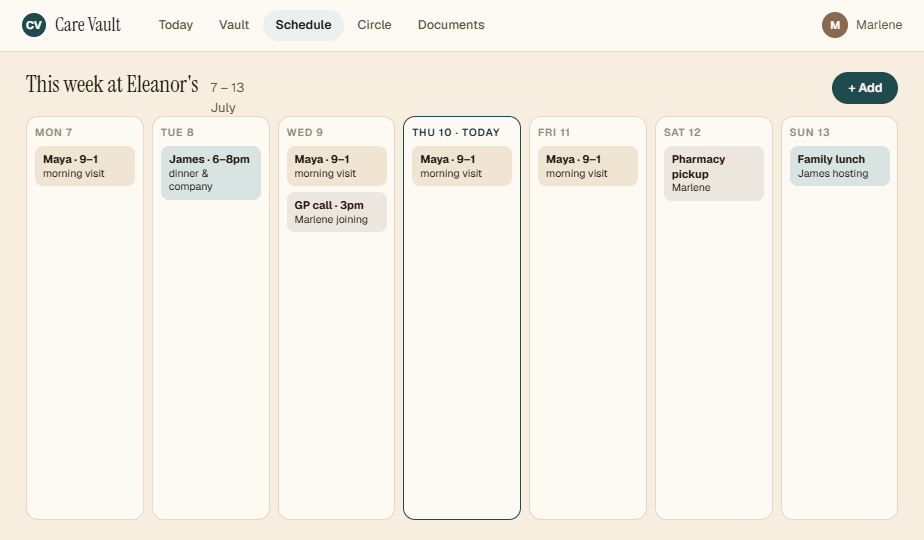Click the TUE 8 day header
Viewport: 924px width, 540px height.
[x=177, y=132]
